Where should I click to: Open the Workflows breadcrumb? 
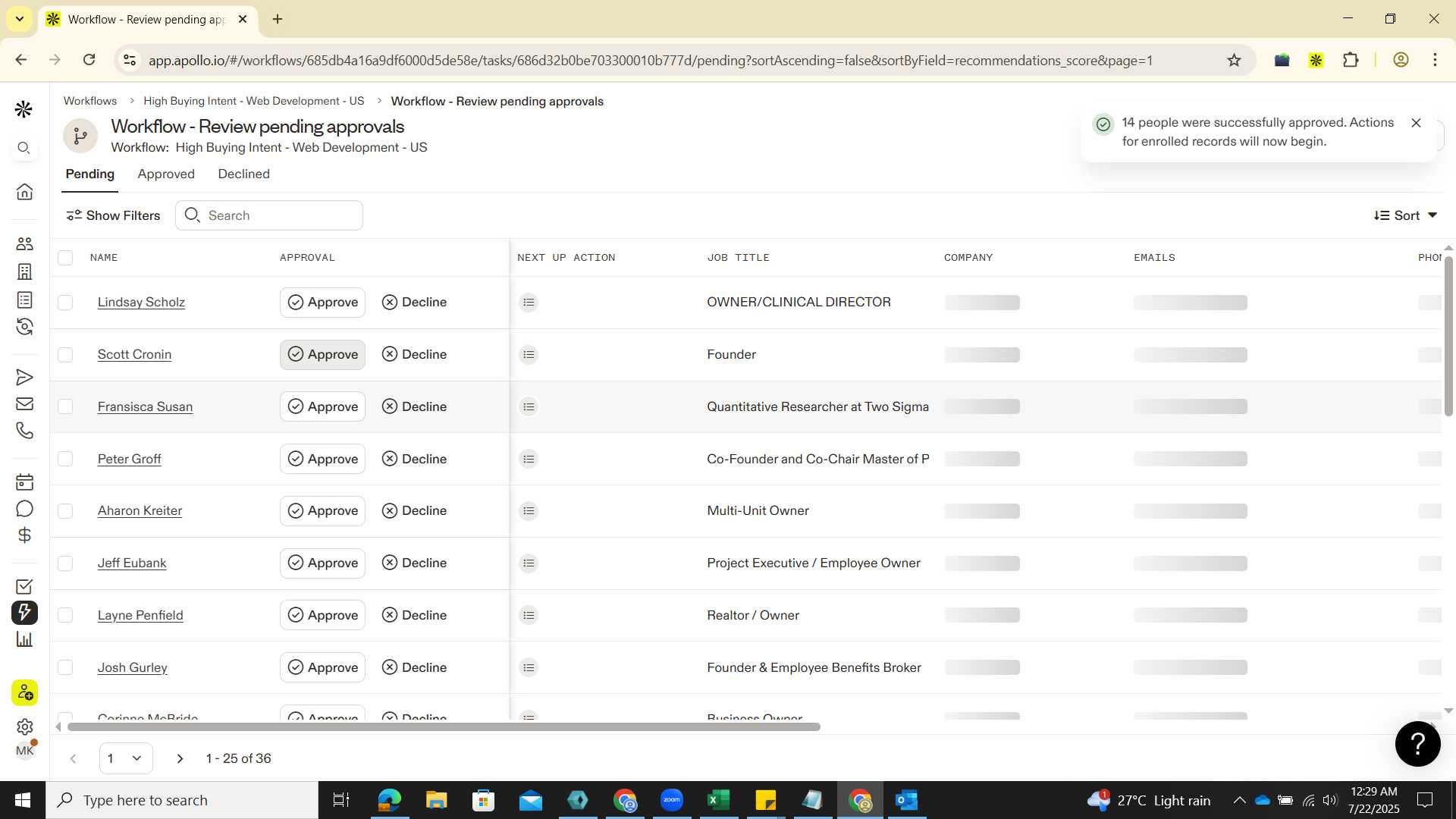(90, 101)
